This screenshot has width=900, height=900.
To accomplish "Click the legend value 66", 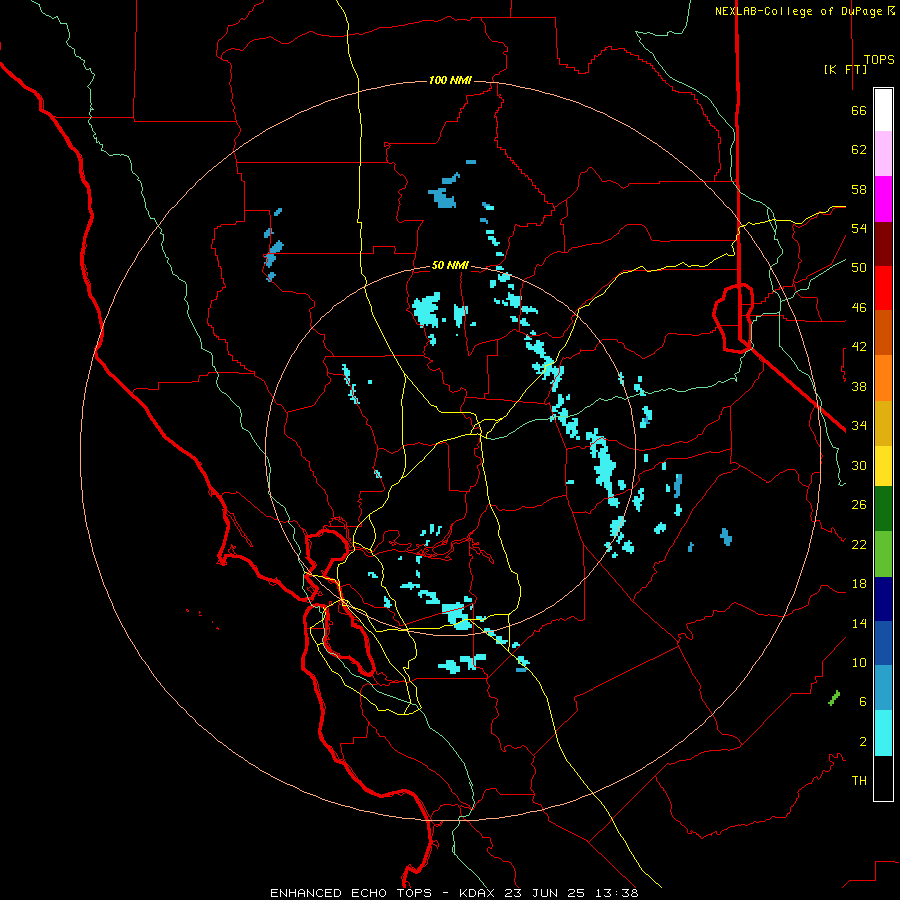I will (859, 111).
